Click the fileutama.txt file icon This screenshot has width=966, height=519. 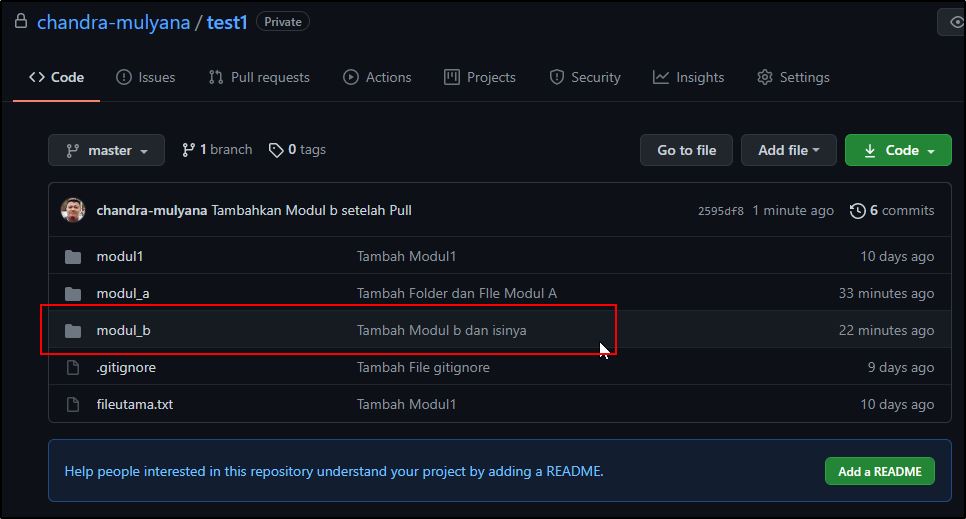(73, 405)
